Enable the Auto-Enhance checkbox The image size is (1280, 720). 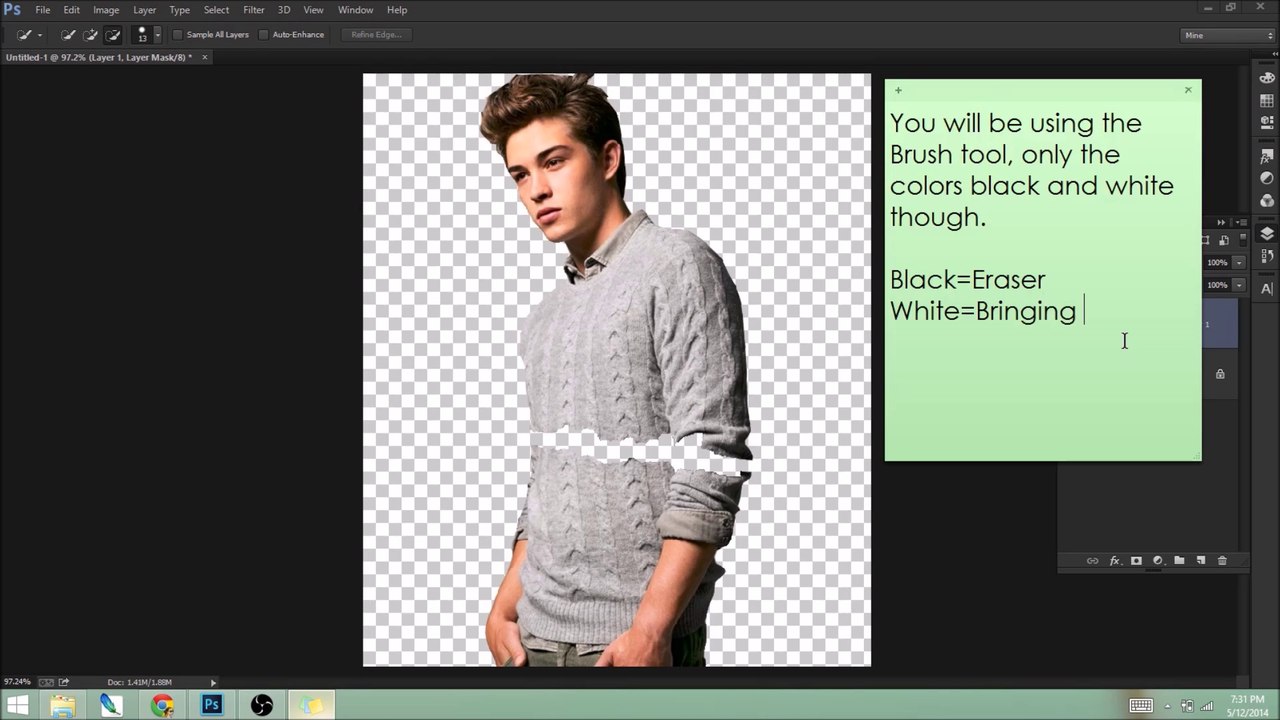point(264,35)
